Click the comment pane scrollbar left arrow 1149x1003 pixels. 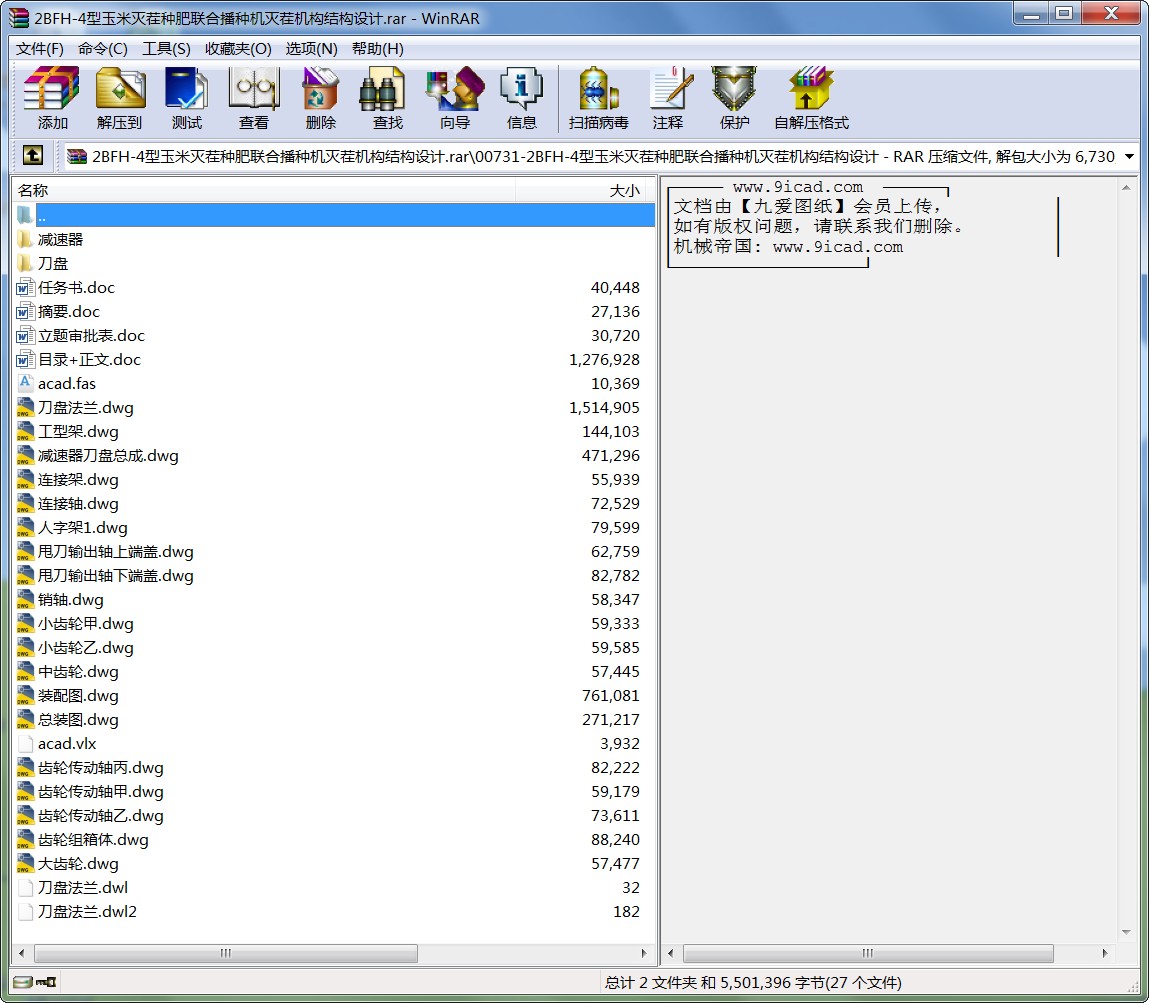pyautogui.click(x=670, y=953)
